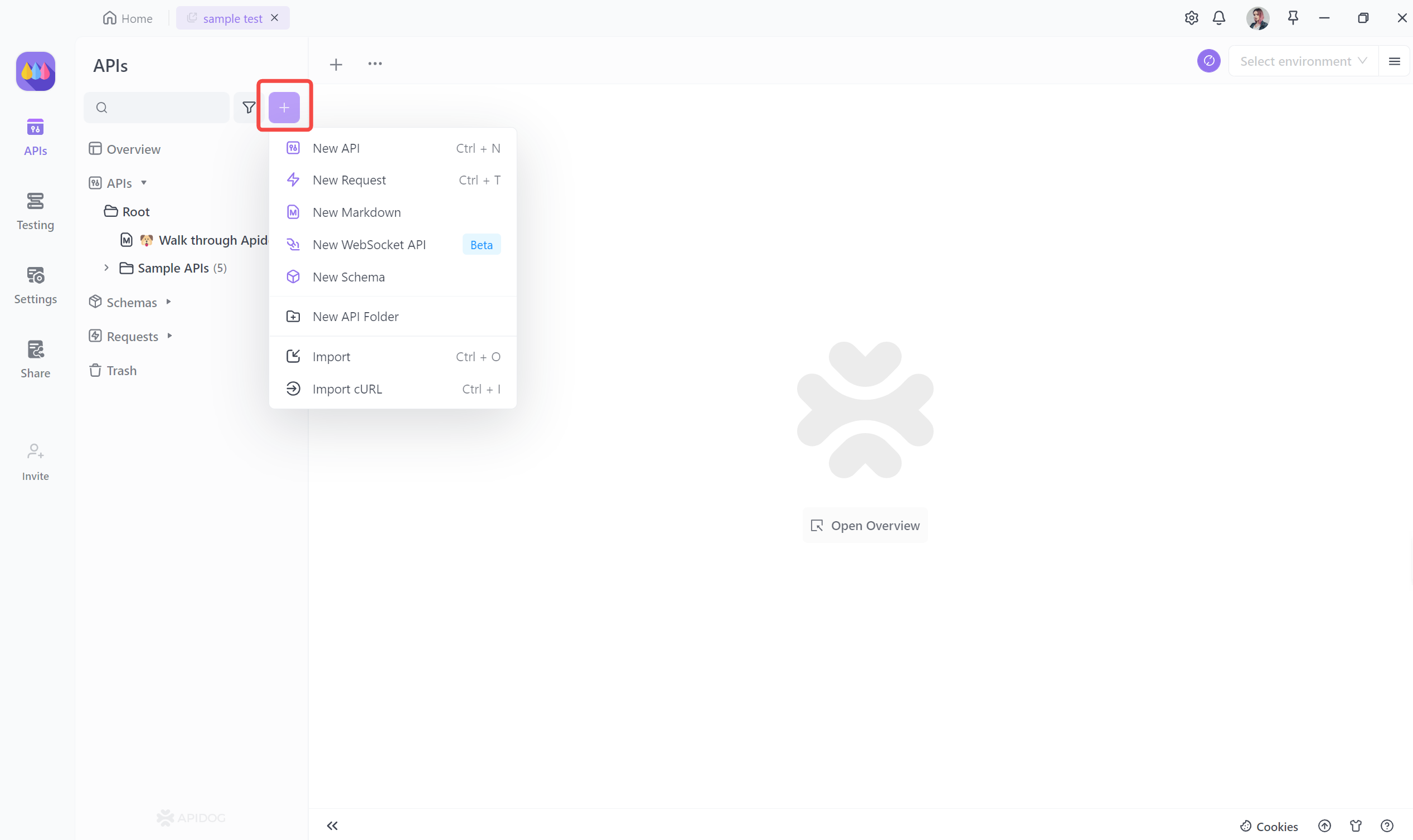Image resolution: width=1413 pixels, height=840 pixels.
Task: Click Open Overview link
Action: (864, 524)
